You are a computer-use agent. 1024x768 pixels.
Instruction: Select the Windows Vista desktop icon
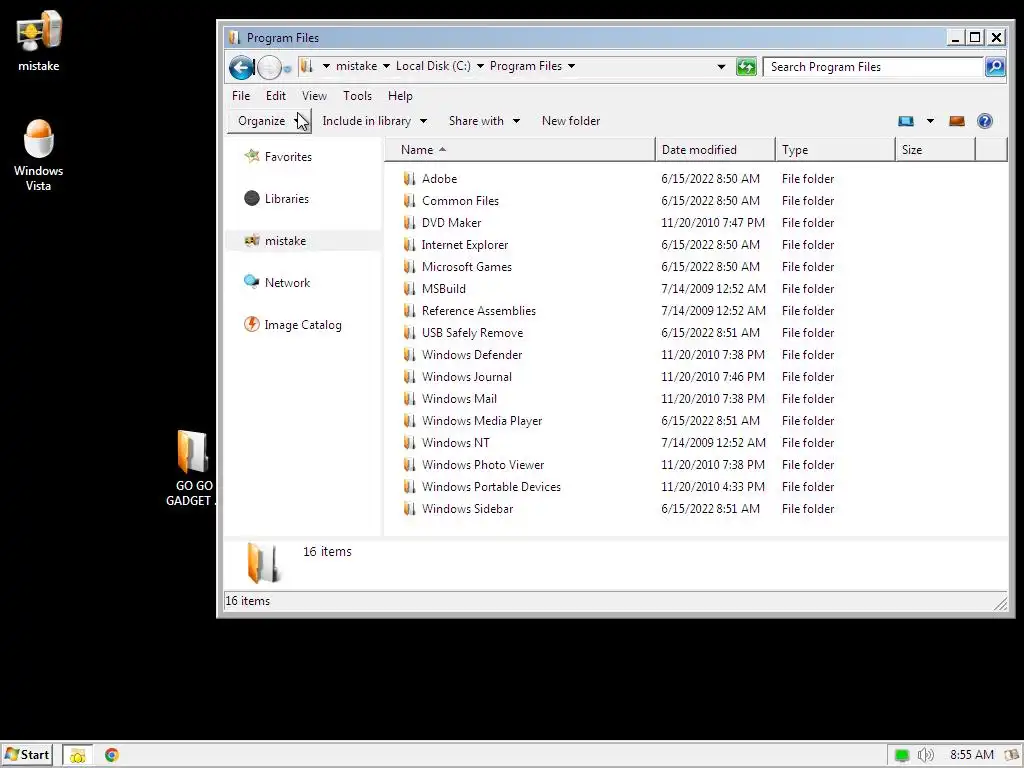coord(39,155)
